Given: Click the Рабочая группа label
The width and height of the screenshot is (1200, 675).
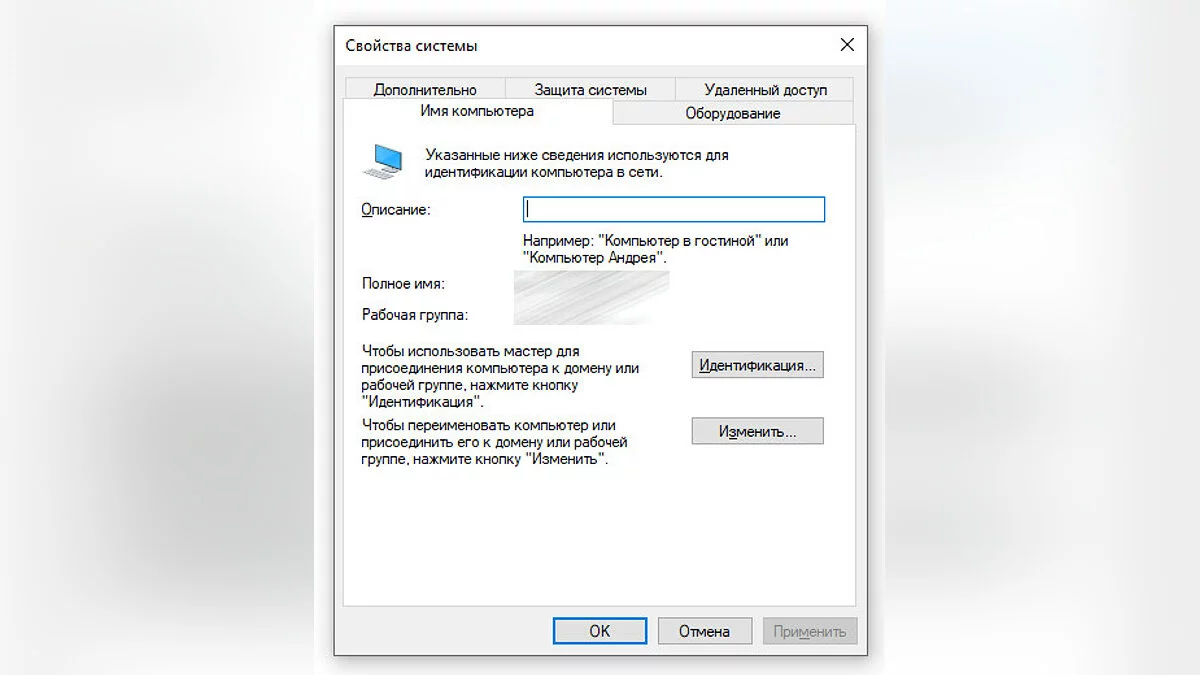Looking at the screenshot, I should coord(415,315).
